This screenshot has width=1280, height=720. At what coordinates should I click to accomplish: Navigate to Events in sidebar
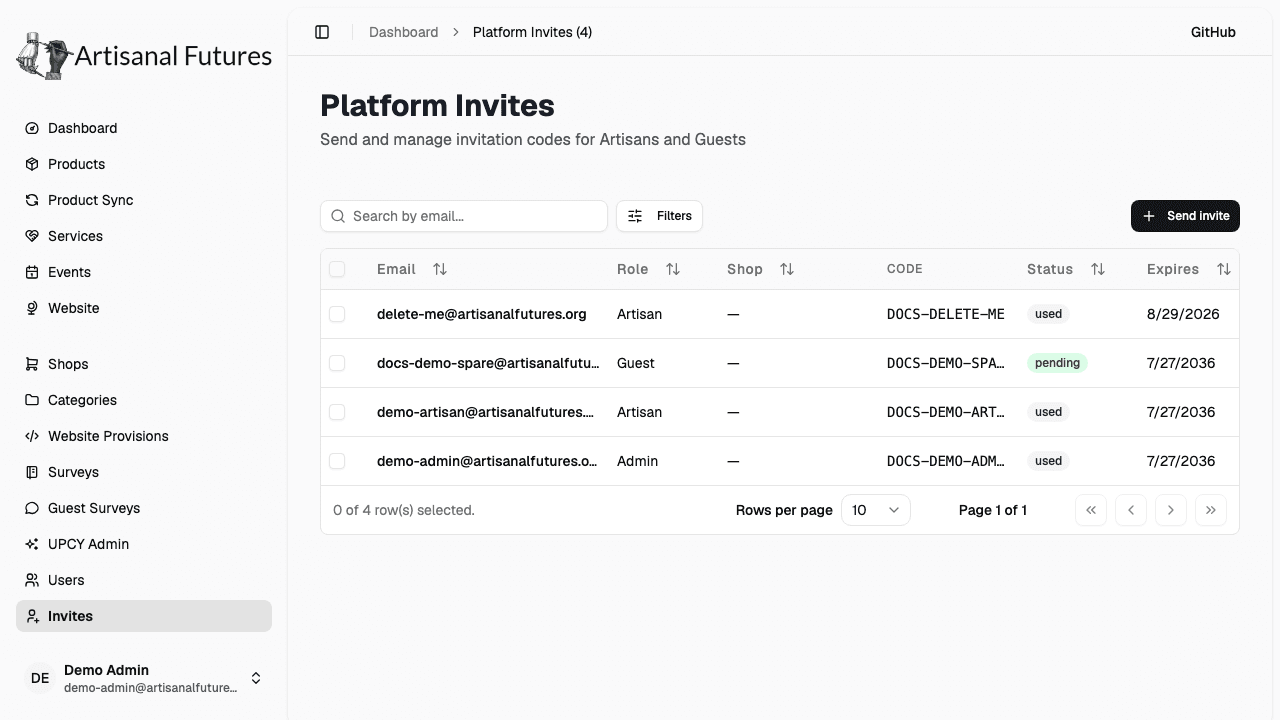coord(144,272)
